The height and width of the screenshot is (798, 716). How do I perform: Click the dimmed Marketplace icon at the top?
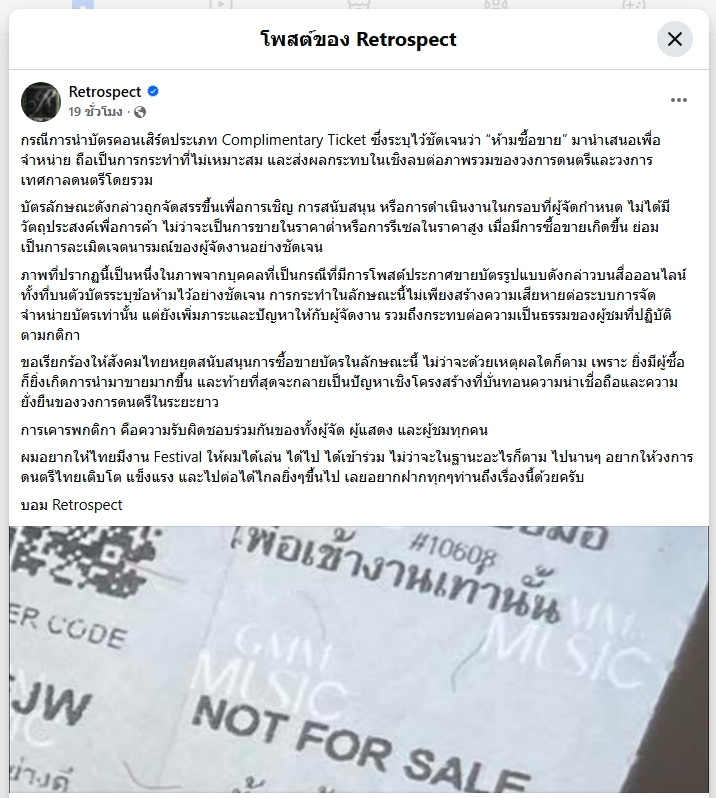[x=358, y=5]
